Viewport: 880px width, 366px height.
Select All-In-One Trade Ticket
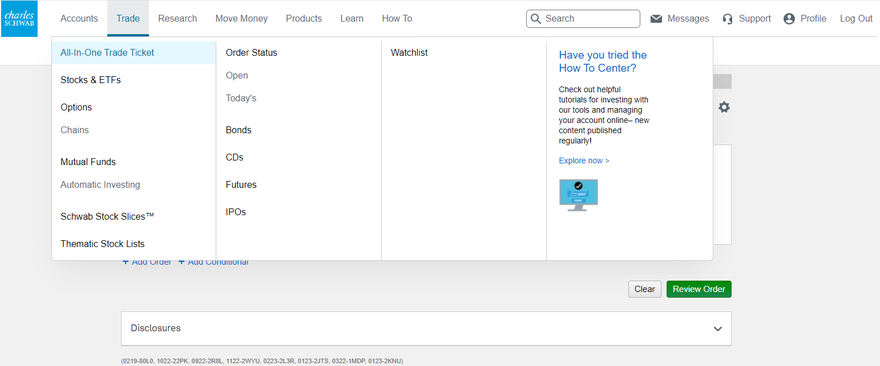click(x=134, y=53)
